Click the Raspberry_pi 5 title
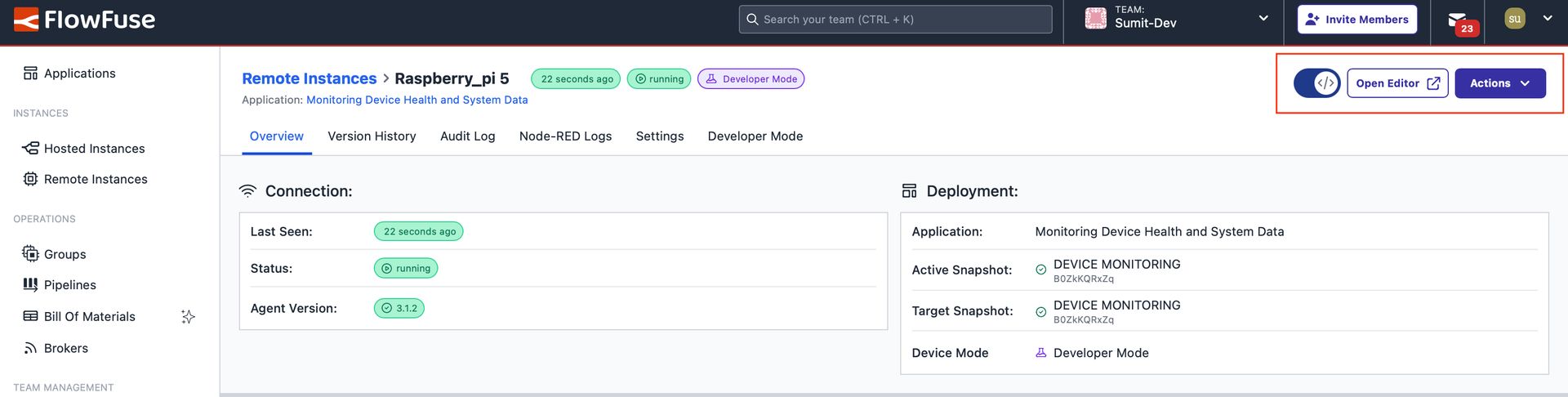1568x397 pixels. coord(452,78)
